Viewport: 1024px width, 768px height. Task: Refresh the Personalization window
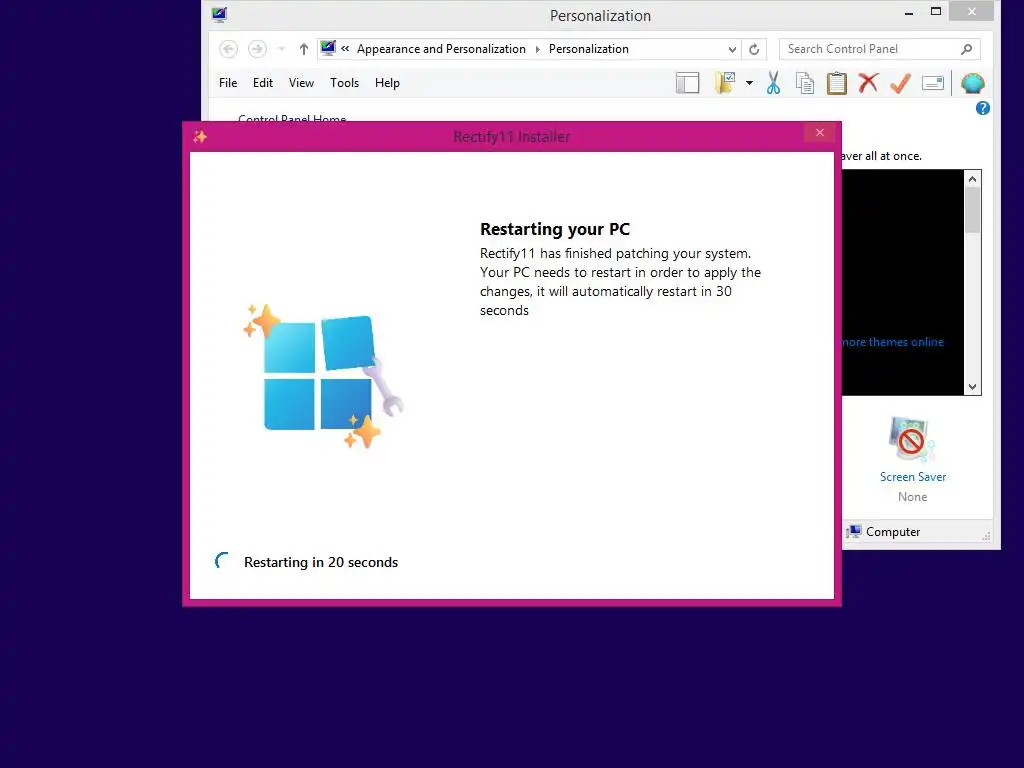point(754,50)
